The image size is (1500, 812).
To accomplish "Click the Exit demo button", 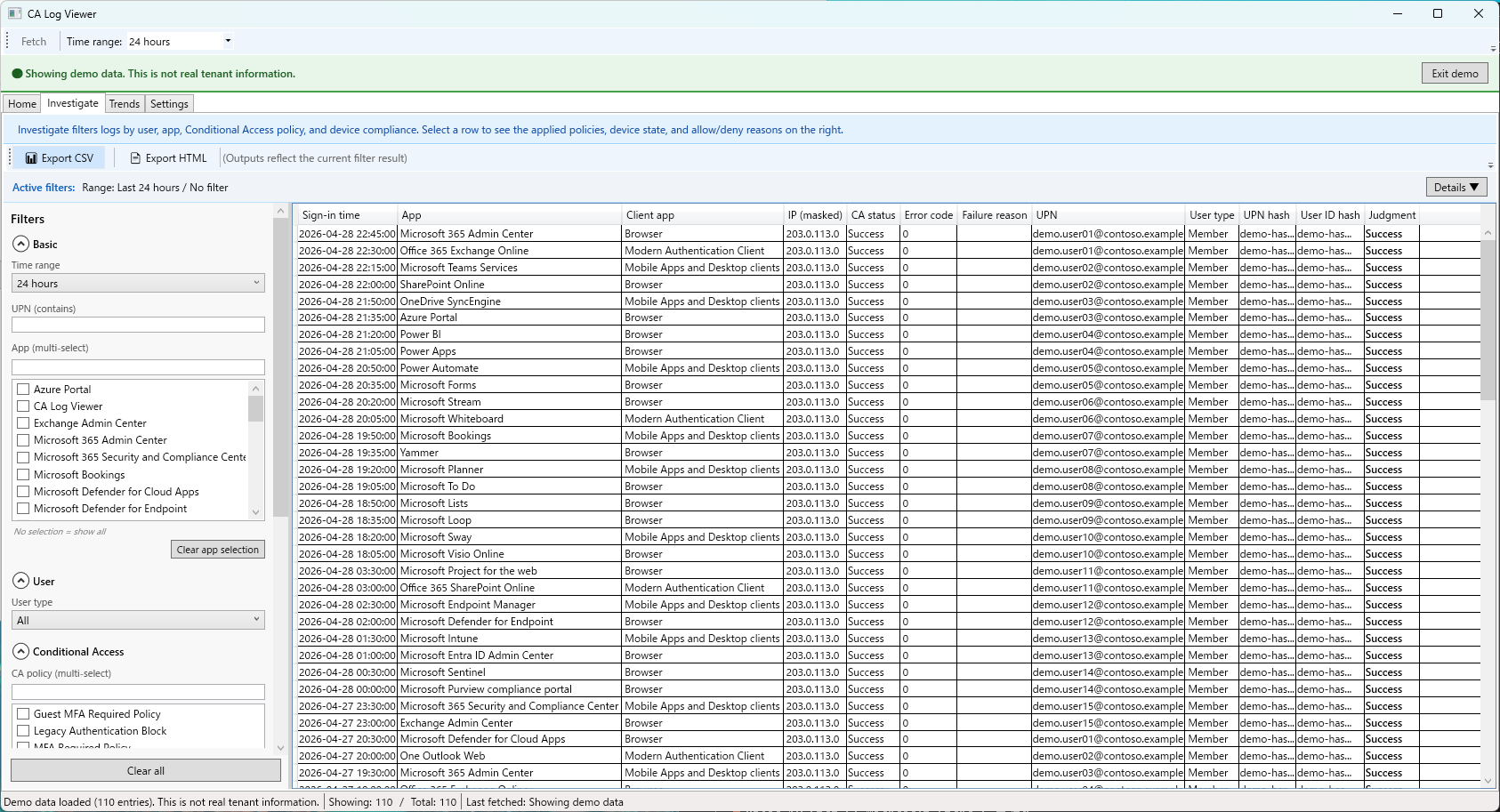I will click(1455, 73).
